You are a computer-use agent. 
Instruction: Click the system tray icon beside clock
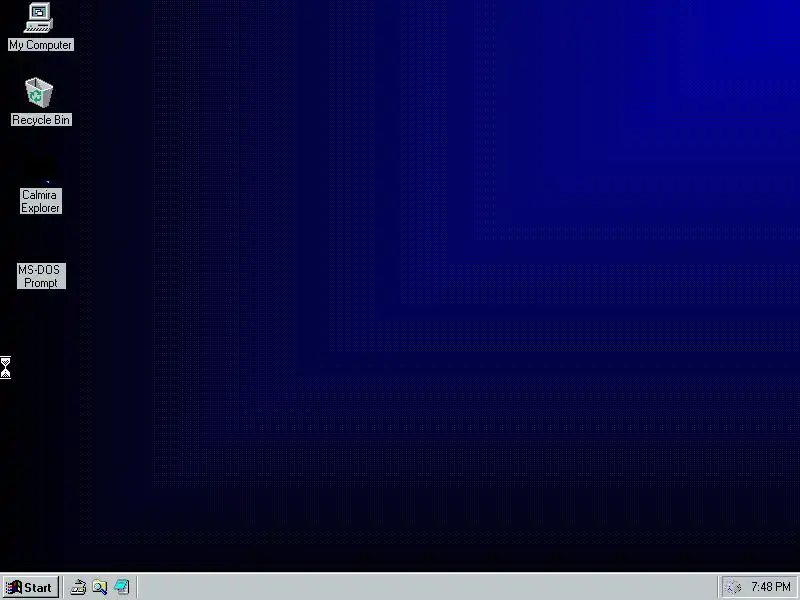tap(734, 588)
